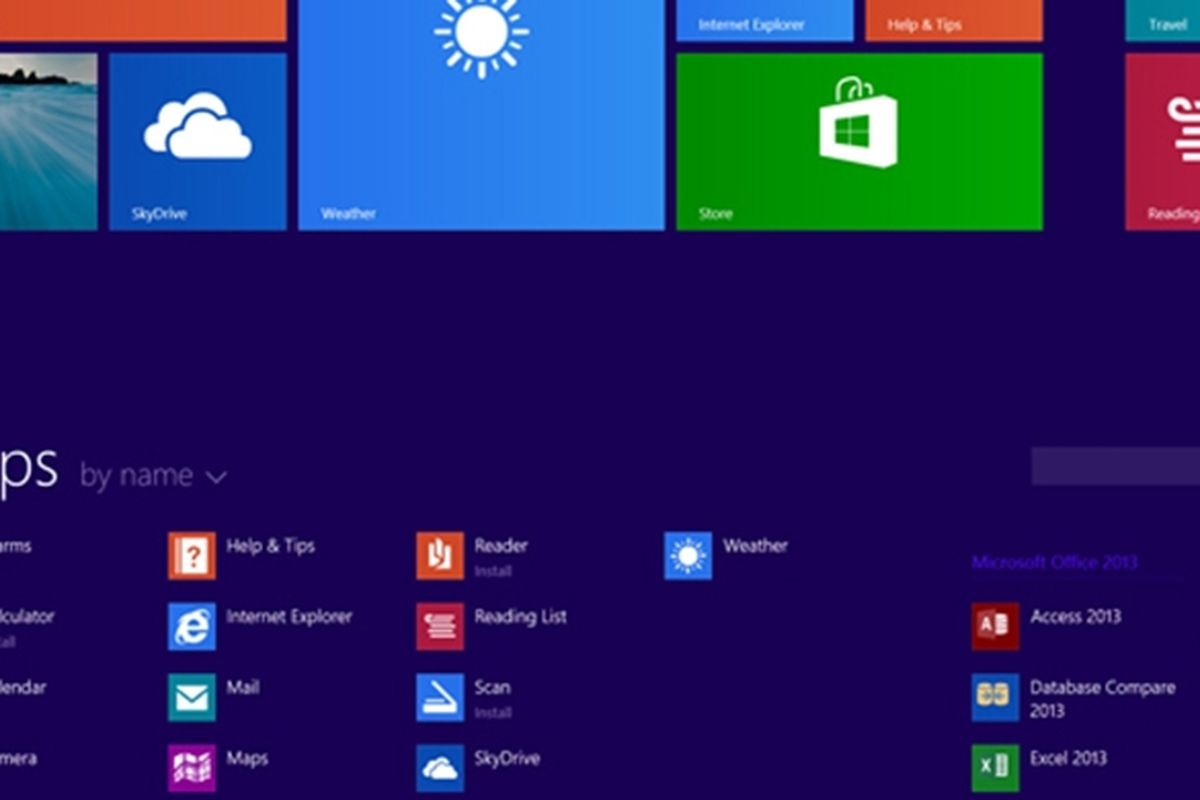Open the desktop photo tile thumbnail

point(48,141)
